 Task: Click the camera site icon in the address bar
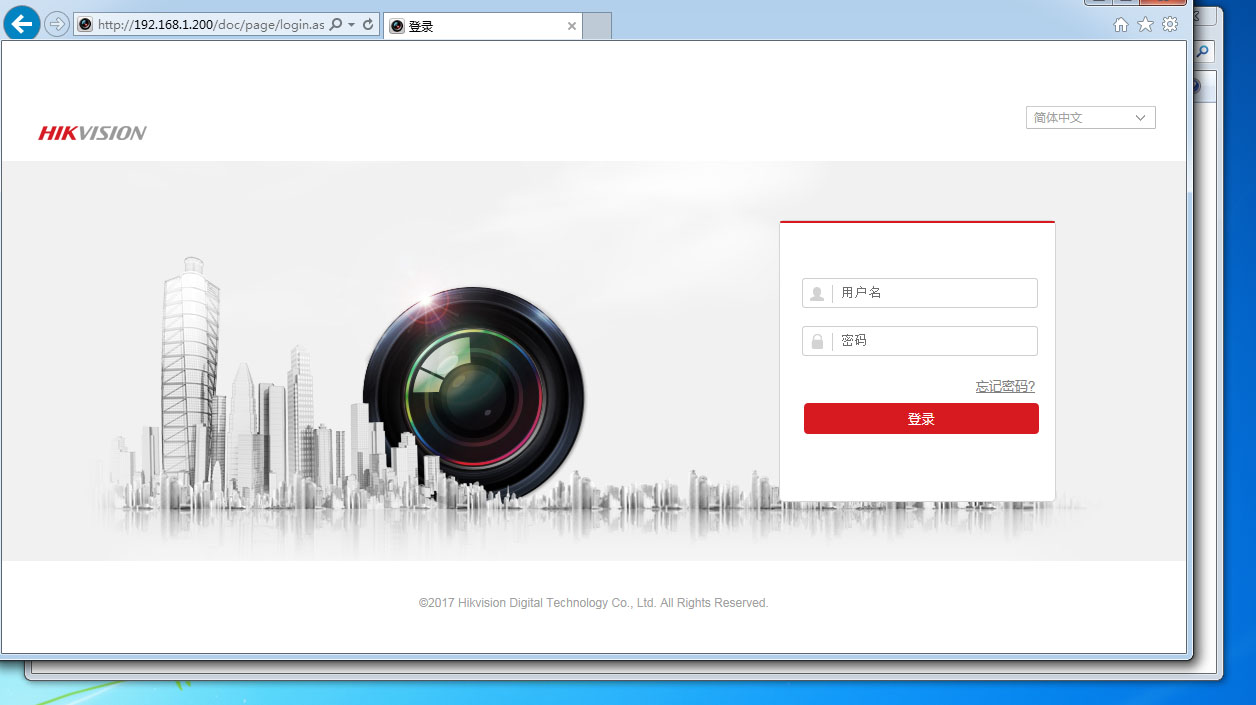[x=85, y=23]
